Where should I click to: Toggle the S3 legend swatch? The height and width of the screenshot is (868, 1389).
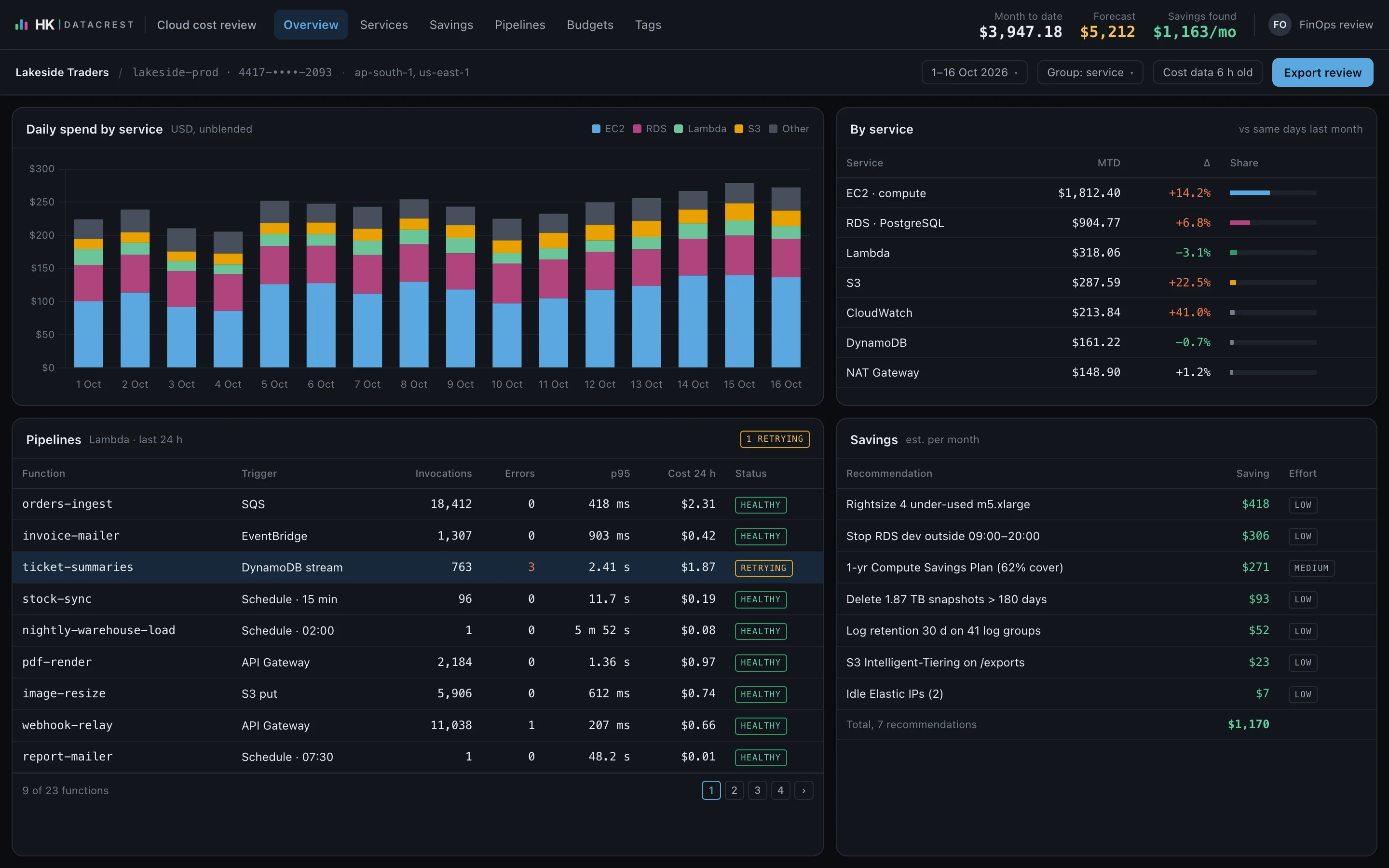click(x=739, y=129)
